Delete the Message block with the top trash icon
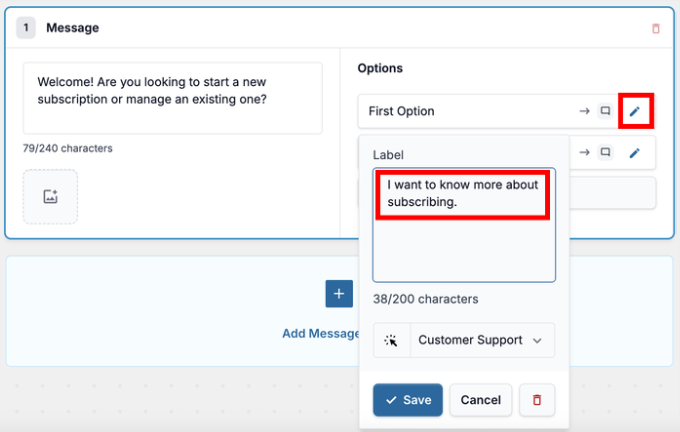 (x=656, y=29)
